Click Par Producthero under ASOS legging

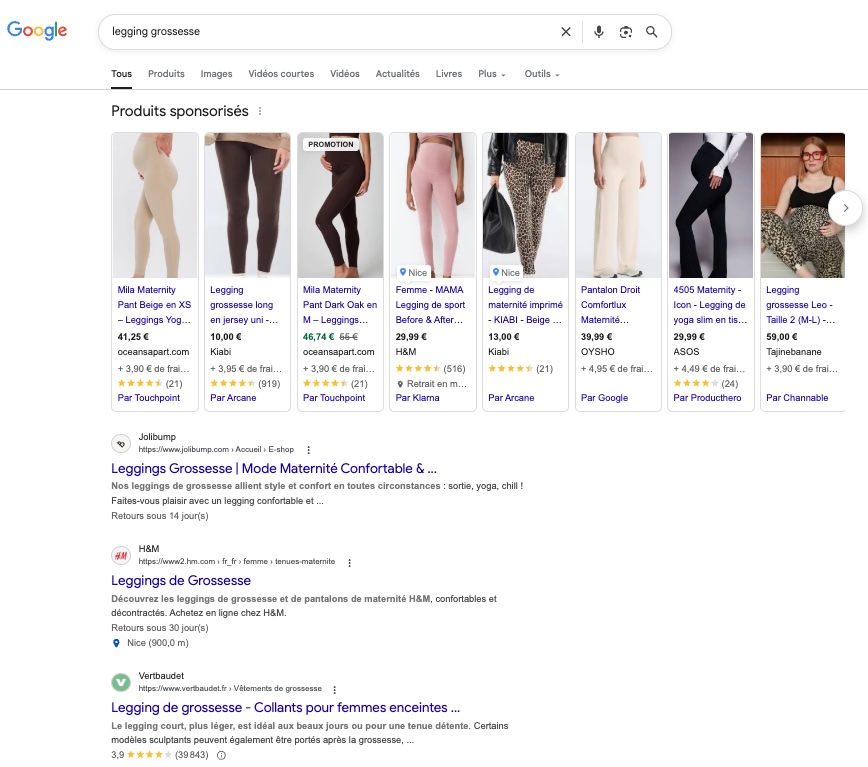tap(707, 398)
